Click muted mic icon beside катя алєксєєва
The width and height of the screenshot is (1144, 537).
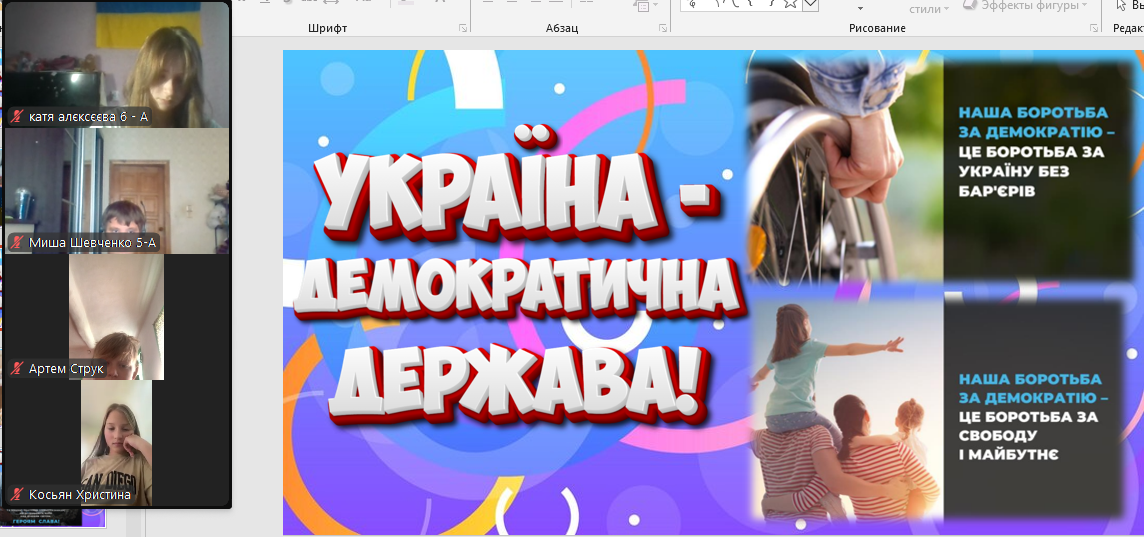[18, 117]
